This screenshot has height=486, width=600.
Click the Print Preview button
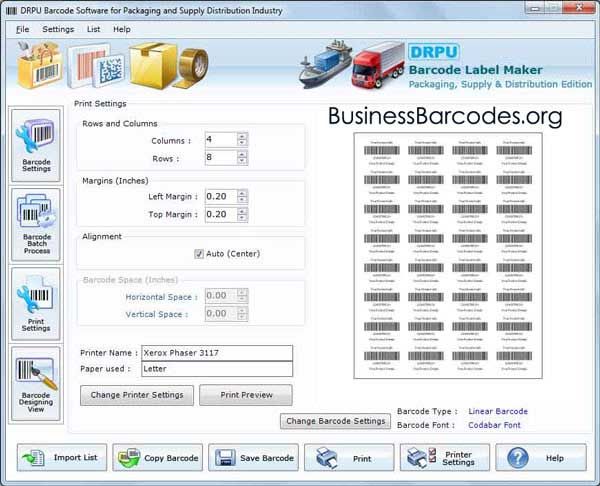pyautogui.click(x=246, y=395)
